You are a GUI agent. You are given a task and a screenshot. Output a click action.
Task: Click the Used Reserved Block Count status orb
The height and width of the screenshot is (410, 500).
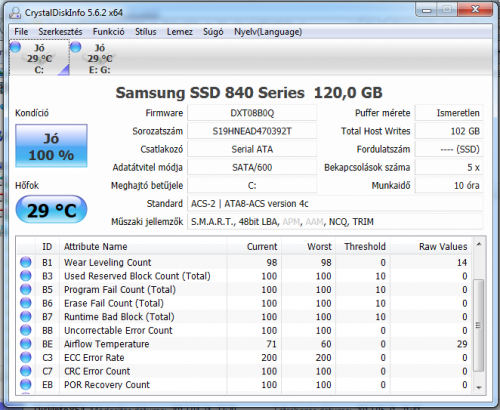(x=26, y=276)
